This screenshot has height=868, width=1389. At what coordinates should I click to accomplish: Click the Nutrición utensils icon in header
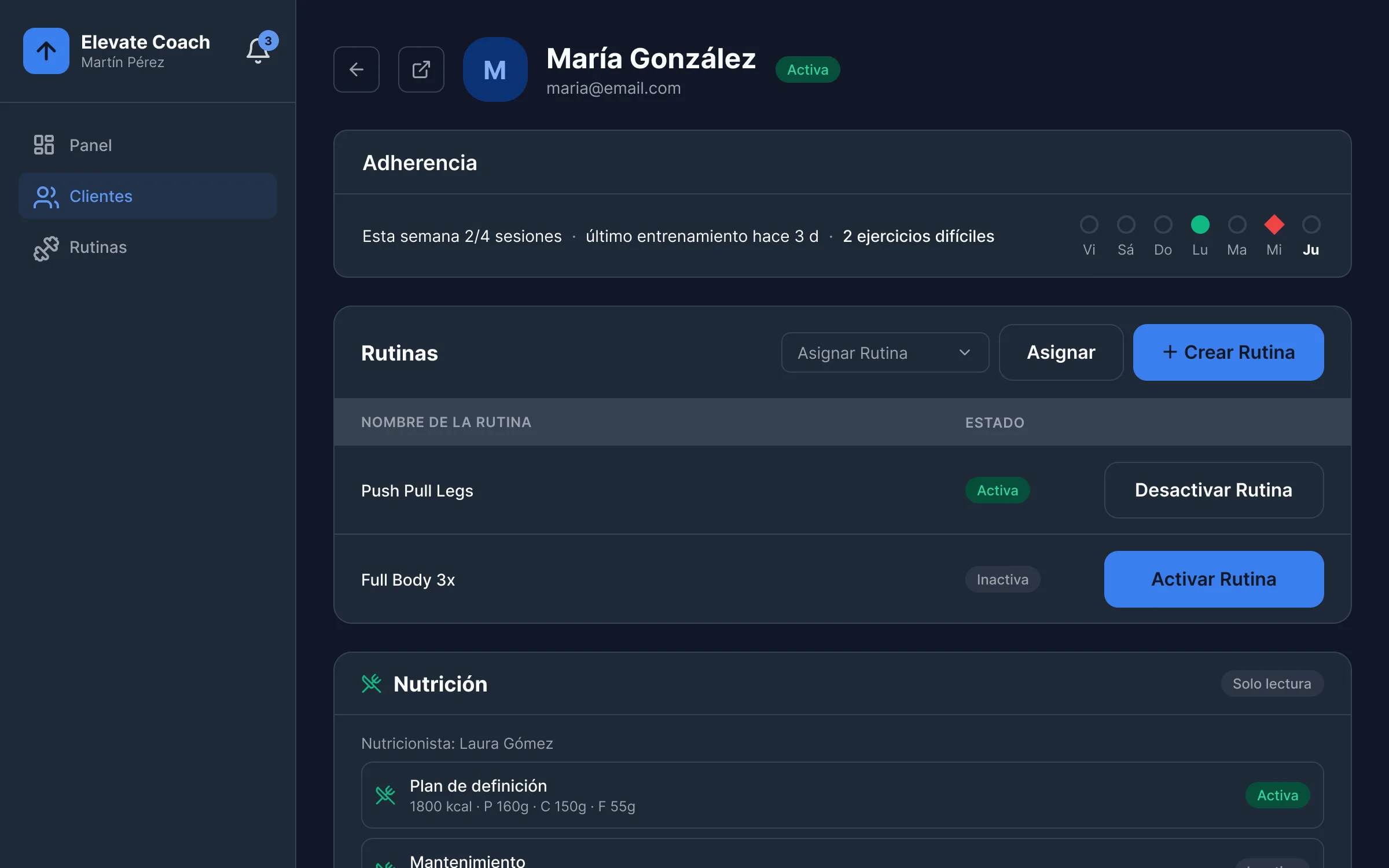372,683
